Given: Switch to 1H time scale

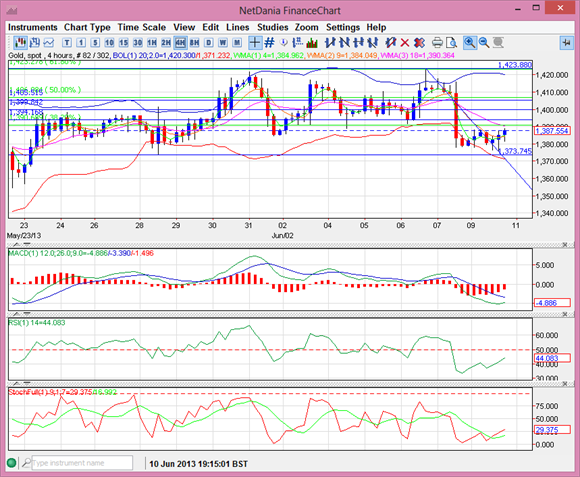Looking at the screenshot, I should coord(152,43).
